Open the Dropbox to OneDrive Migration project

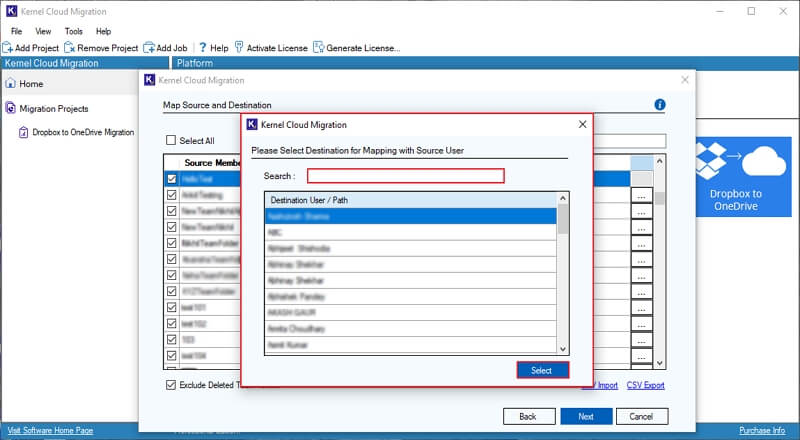[x=77, y=132]
